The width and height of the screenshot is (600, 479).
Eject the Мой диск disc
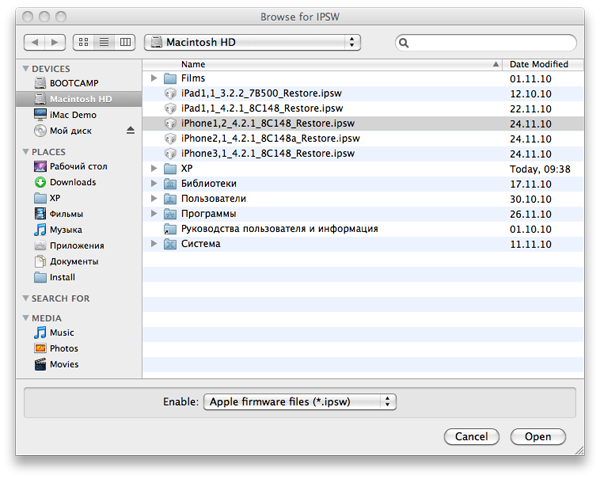(130, 130)
